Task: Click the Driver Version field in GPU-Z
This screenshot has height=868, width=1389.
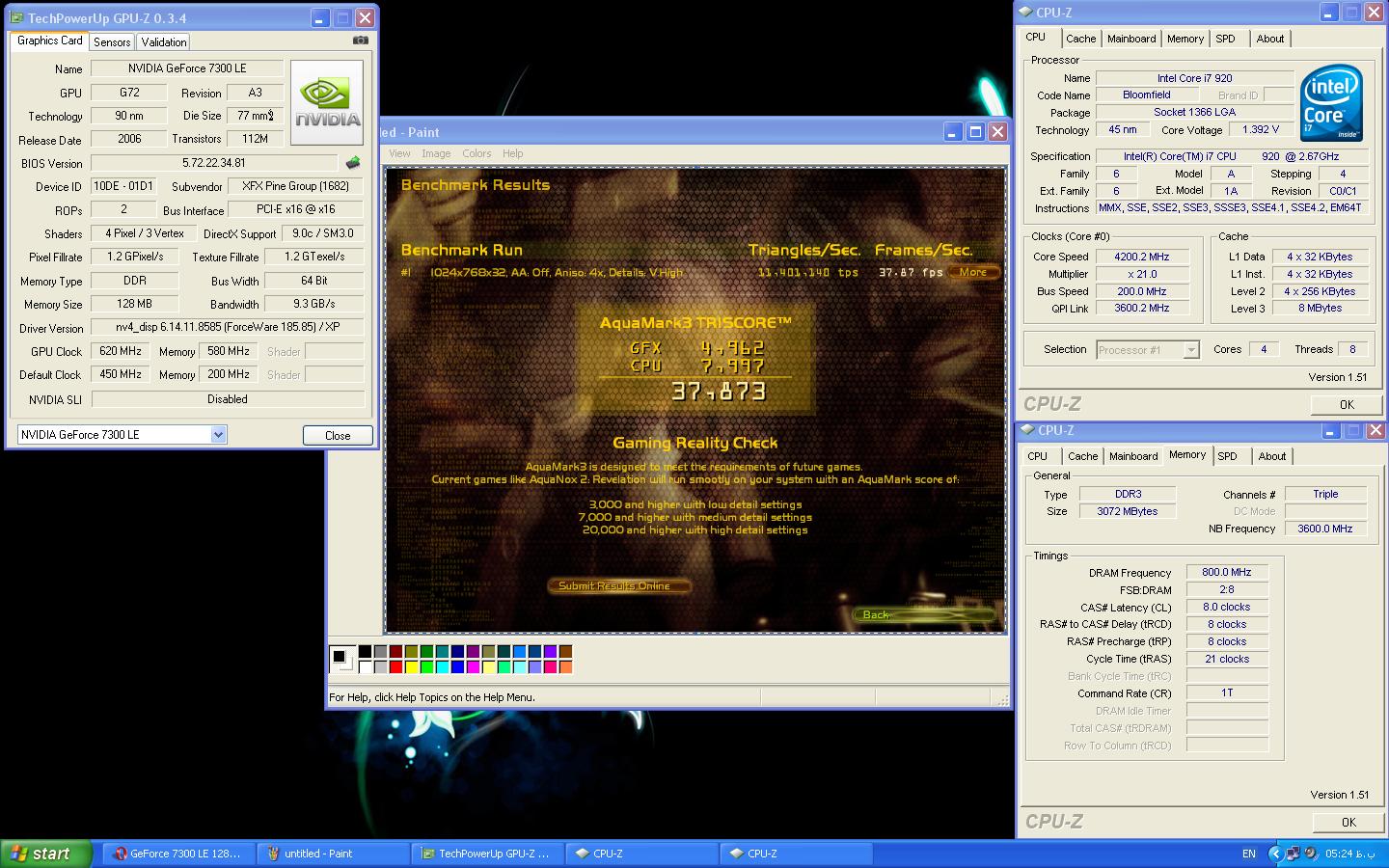Action: [228, 327]
